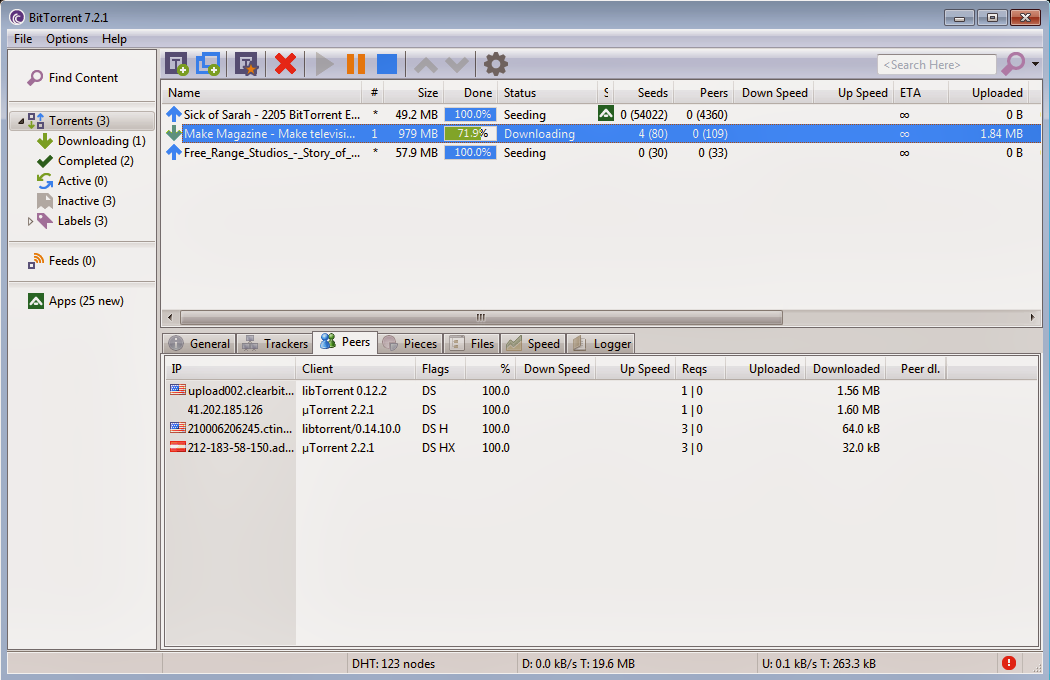Click the Add Torrent from URL icon
The image size is (1050, 680).
pyautogui.click(x=208, y=64)
